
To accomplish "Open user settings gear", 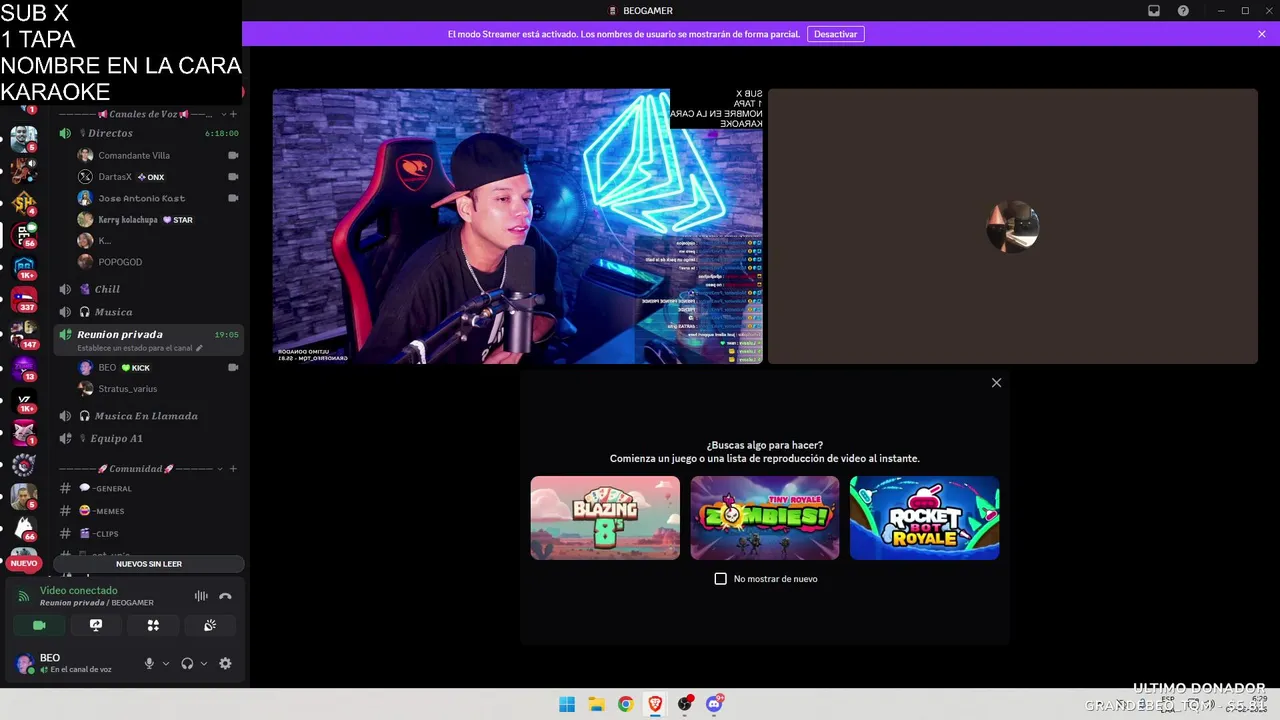I will [225, 663].
